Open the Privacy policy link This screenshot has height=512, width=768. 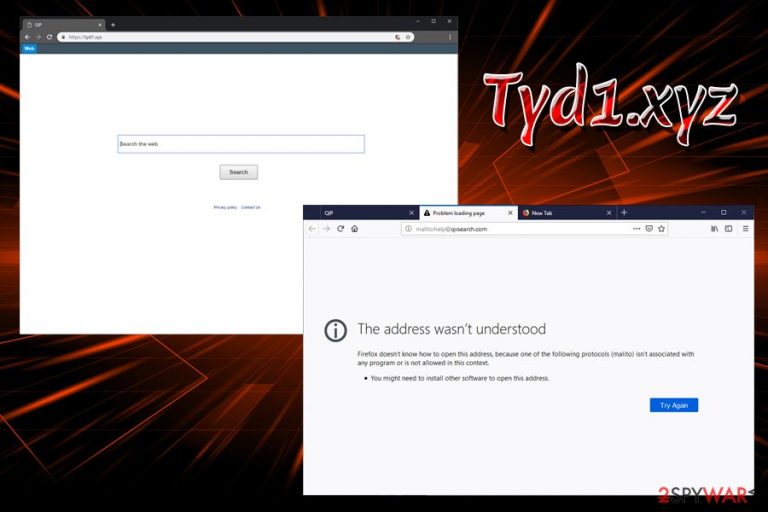[225, 207]
